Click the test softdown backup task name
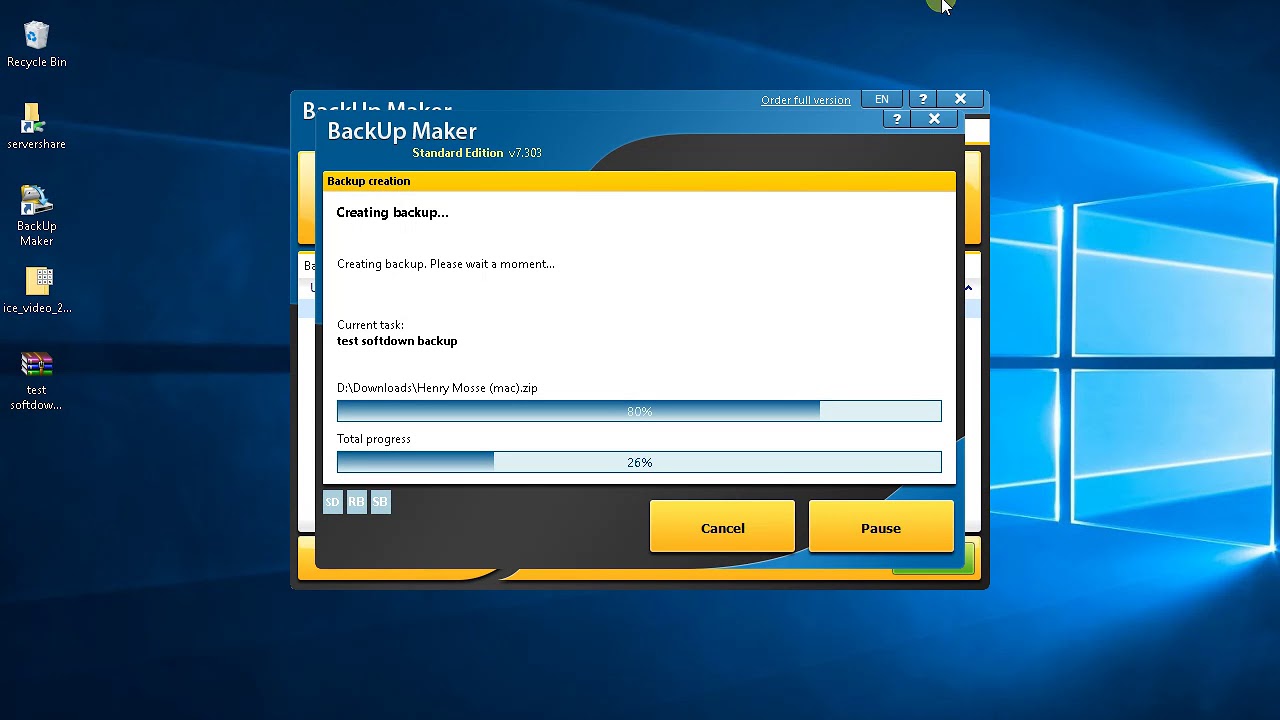This screenshot has height=720, width=1280. [x=397, y=341]
